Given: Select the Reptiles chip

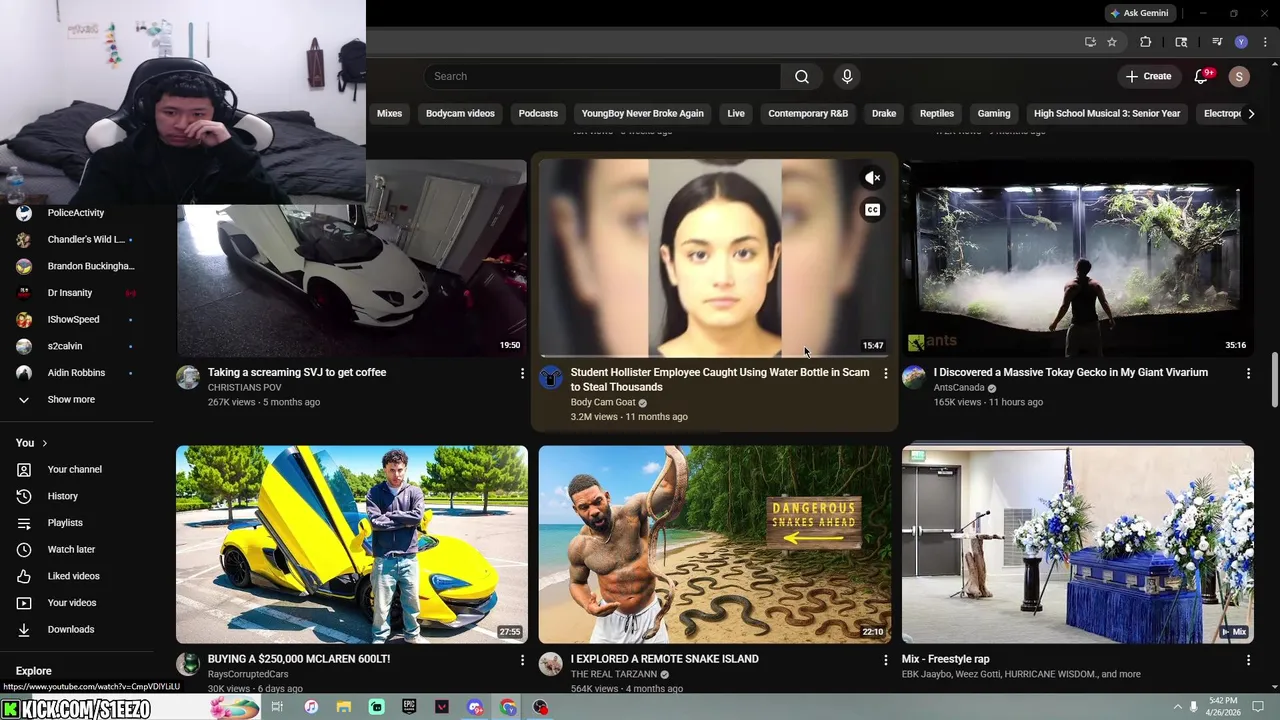Looking at the screenshot, I should pyautogui.click(x=937, y=114).
